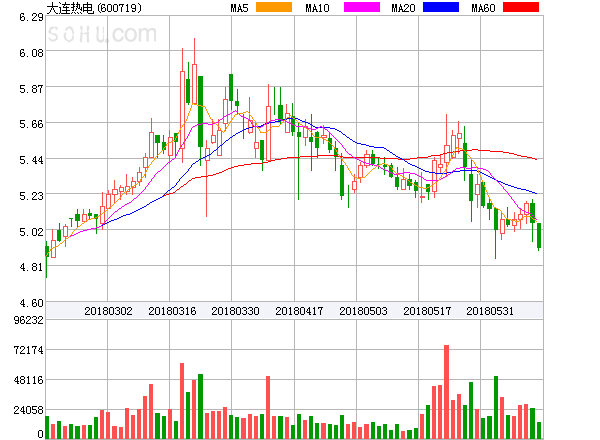Click the magenta MA10 legend swatch
Image resolution: width=600 pixels, height=440 pixels.
pyautogui.click(x=362, y=7)
